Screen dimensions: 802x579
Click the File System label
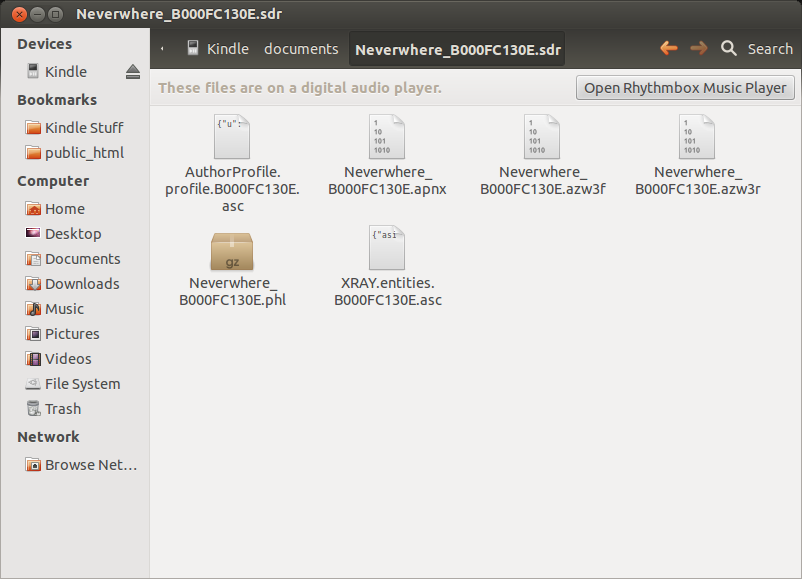click(x=83, y=384)
